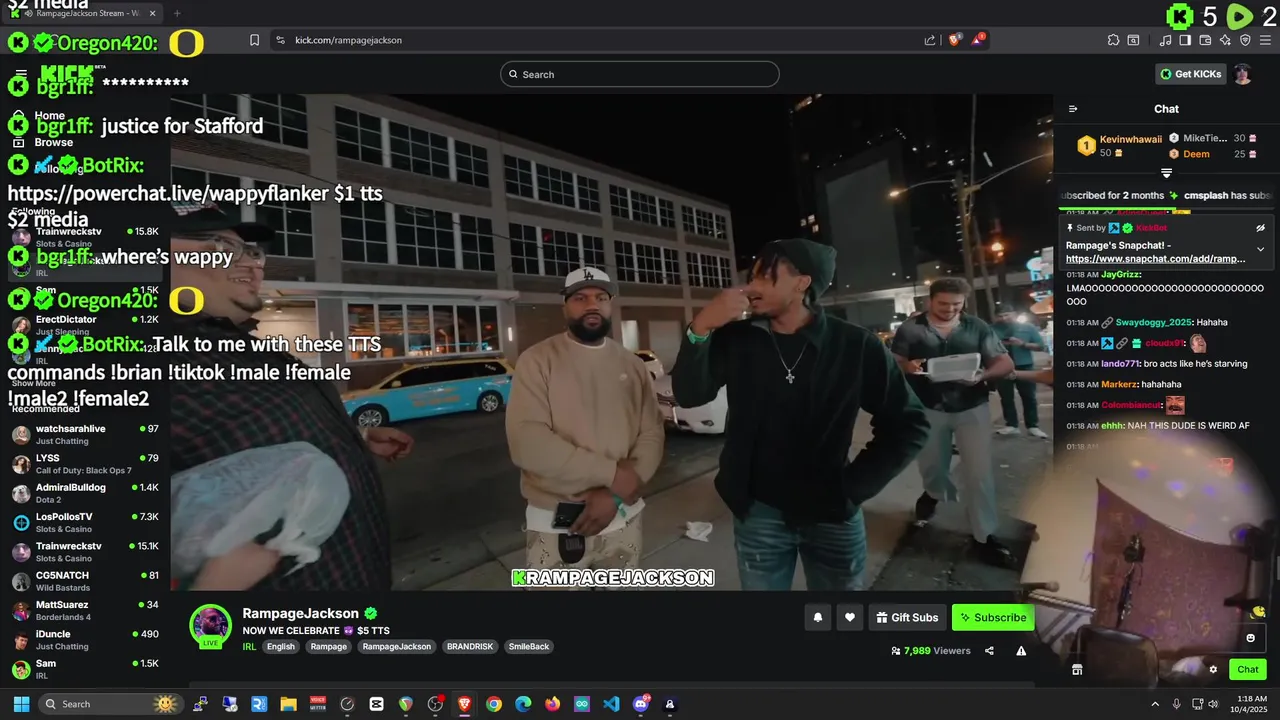Click the Kevinwhawaii top gifter entry
The width and height of the screenshot is (1280, 720).
pos(1120,146)
